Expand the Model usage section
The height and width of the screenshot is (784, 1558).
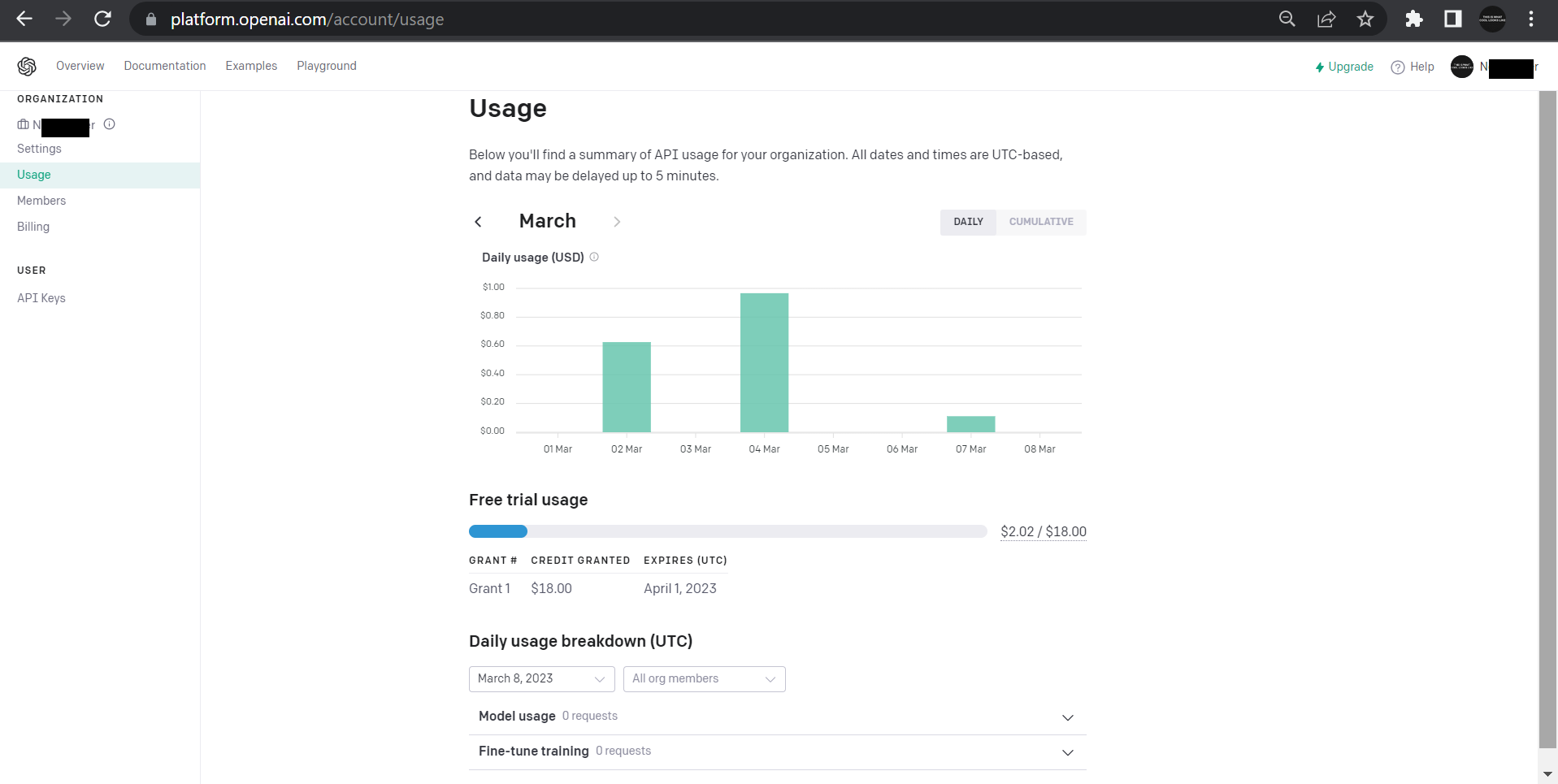[1067, 717]
